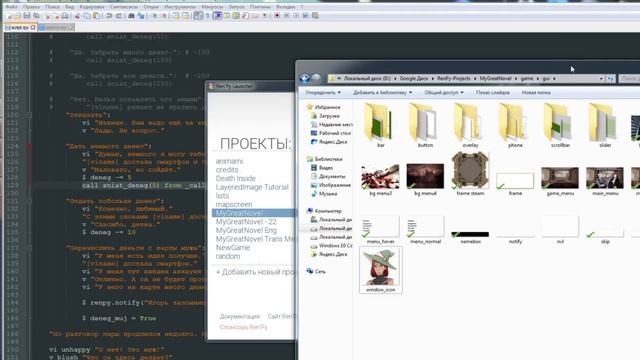Viewport: 640px width, 360px height.
Task: Open Общий доступ dropdown in Explorer
Action: click(444, 93)
